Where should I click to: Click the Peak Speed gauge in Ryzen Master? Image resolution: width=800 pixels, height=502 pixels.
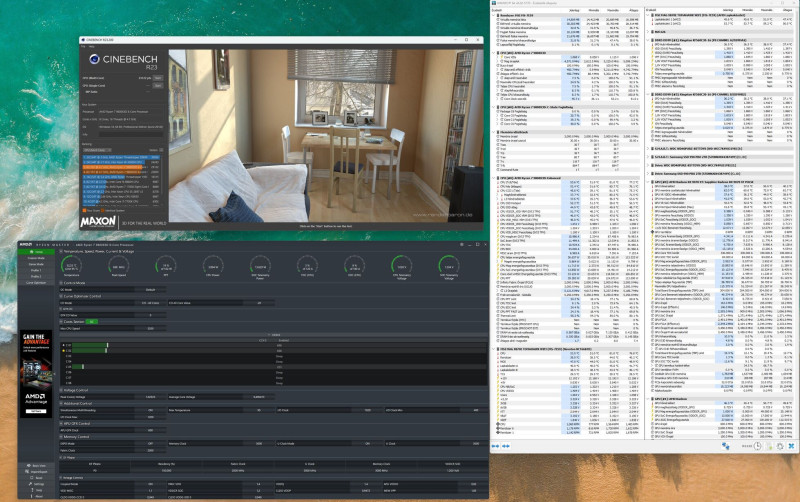coord(118,266)
